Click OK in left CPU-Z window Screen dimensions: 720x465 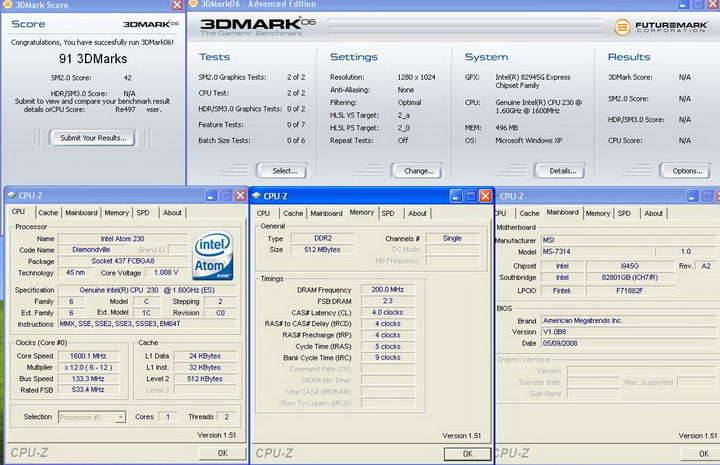[x=223, y=453]
